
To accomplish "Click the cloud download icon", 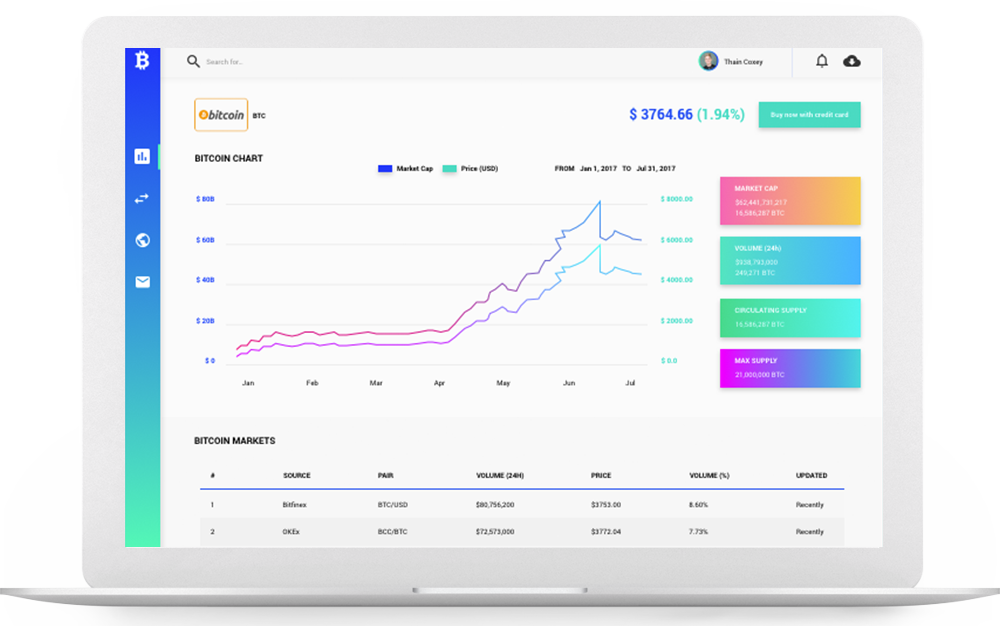I will point(852,61).
